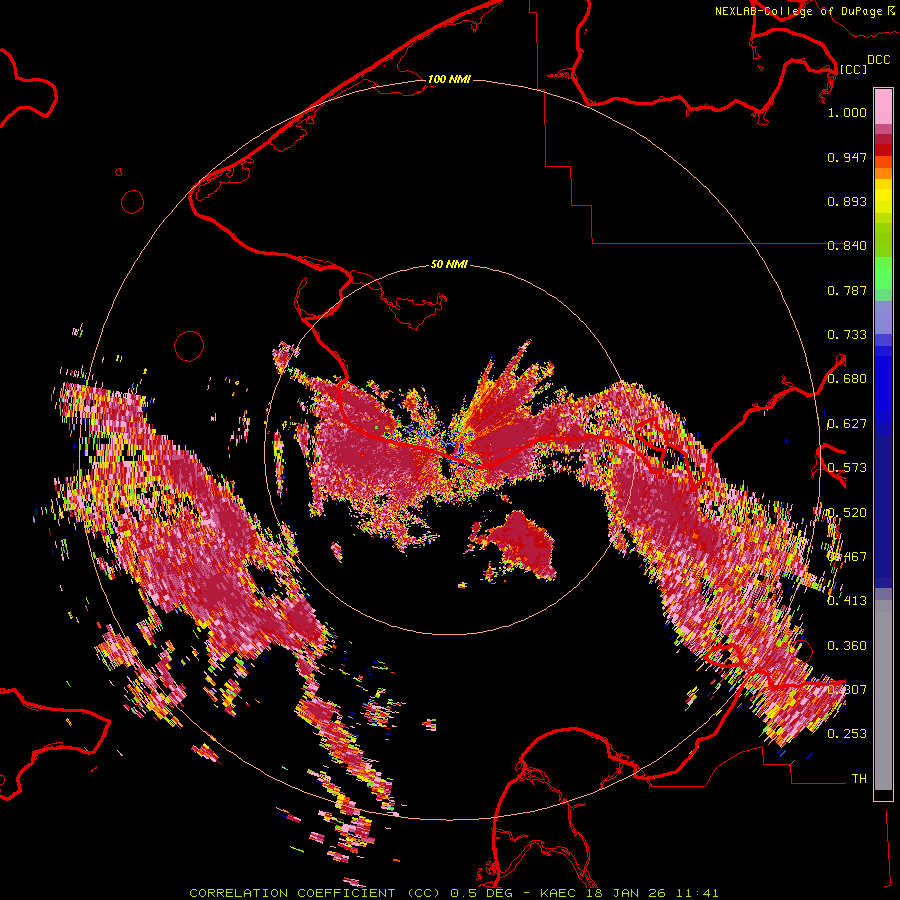This screenshot has height=900, width=900.
Task: Click the 0.840 scale value
Action: (847, 246)
